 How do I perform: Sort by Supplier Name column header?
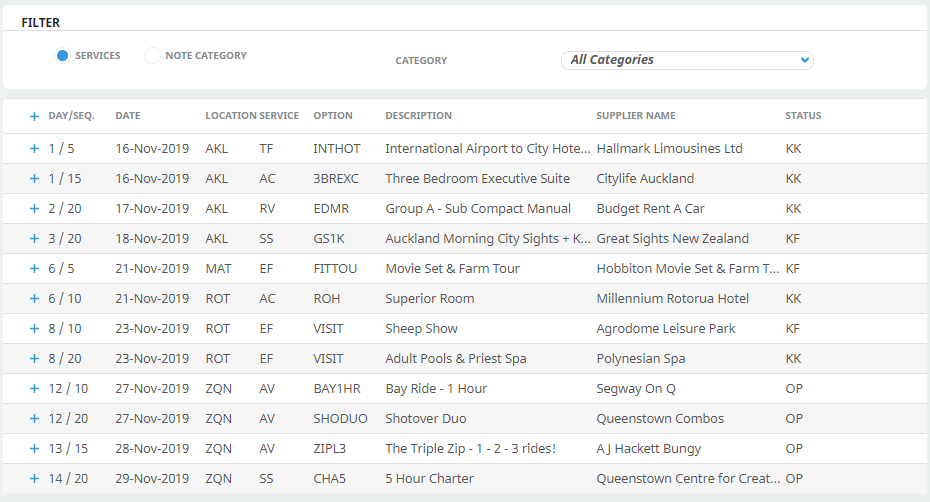pyautogui.click(x=635, y=116)
